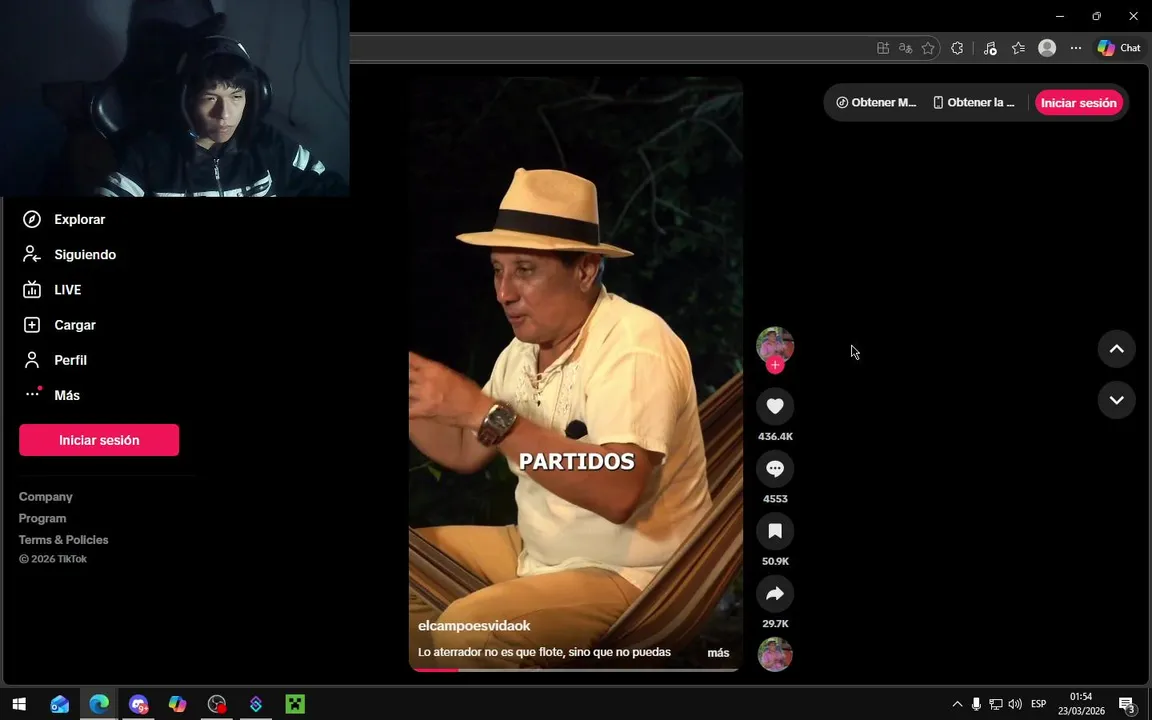The width and height of the screenshot is (1152, 720).
Task: Click Edge split screen icon in address bar
Action: [883, 48]
